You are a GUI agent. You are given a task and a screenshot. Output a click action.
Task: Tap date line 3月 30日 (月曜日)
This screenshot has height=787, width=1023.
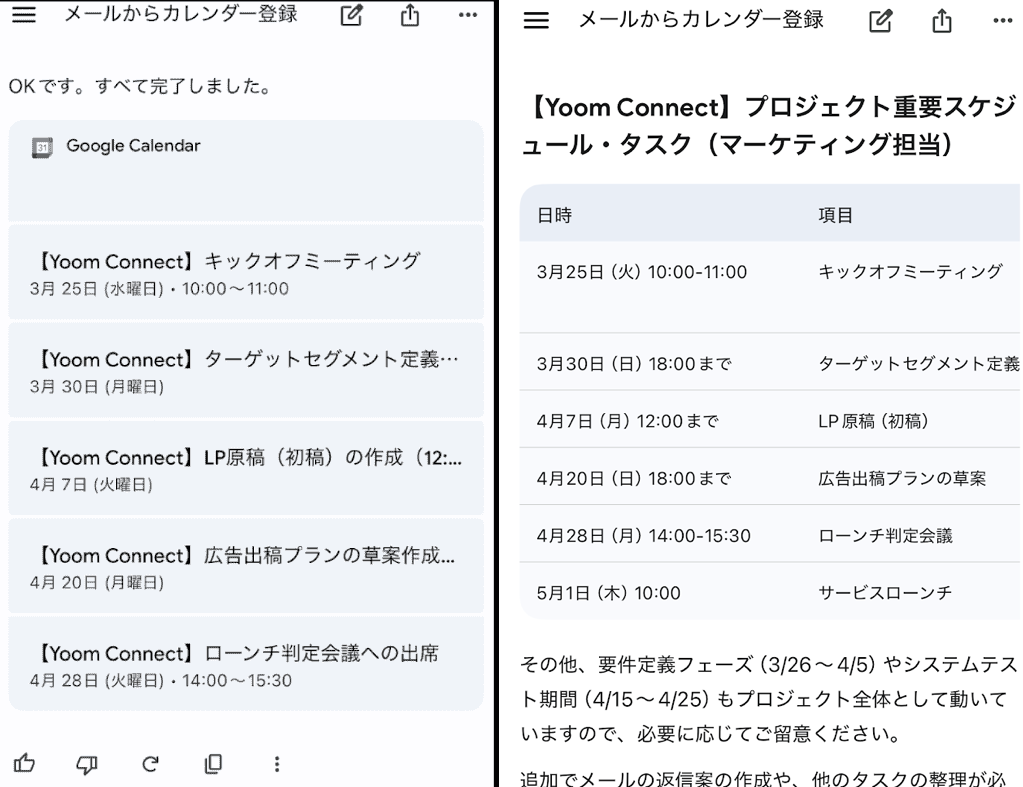coord(97,386)
